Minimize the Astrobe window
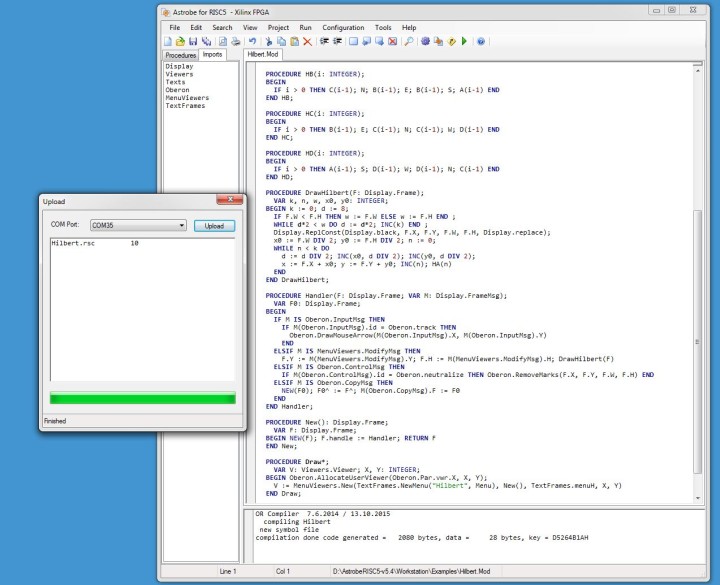Image resolution: width=720 pixels, height=585 pixels. [x=656, y=10]
